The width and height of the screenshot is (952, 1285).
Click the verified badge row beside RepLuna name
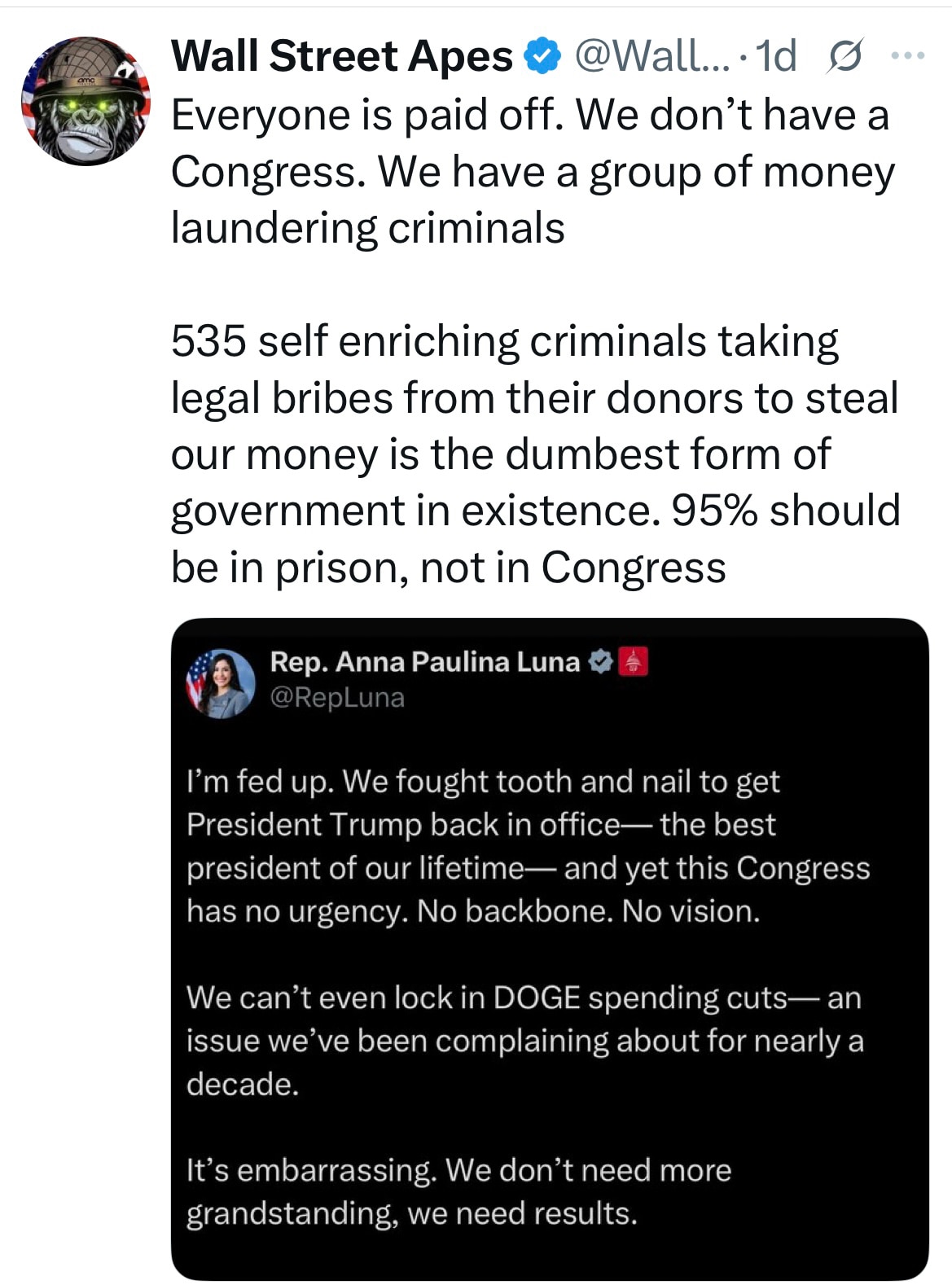[x=599, y=661]
